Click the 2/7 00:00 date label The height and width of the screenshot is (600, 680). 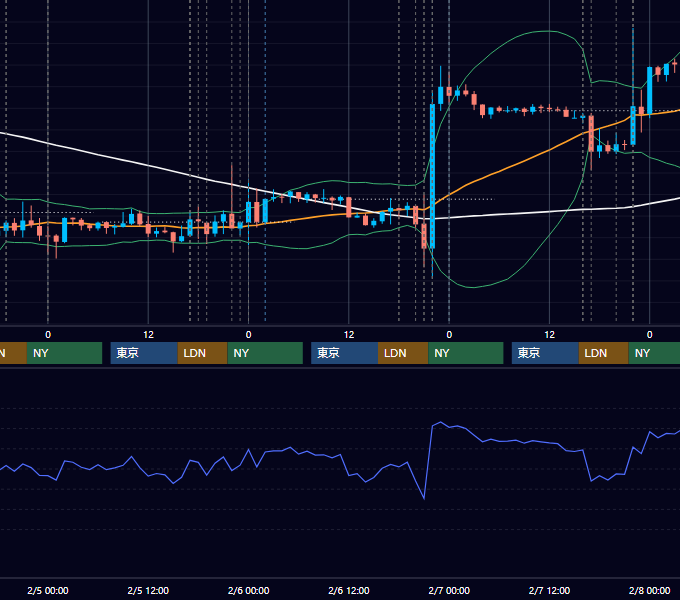(x=449, y=590)
